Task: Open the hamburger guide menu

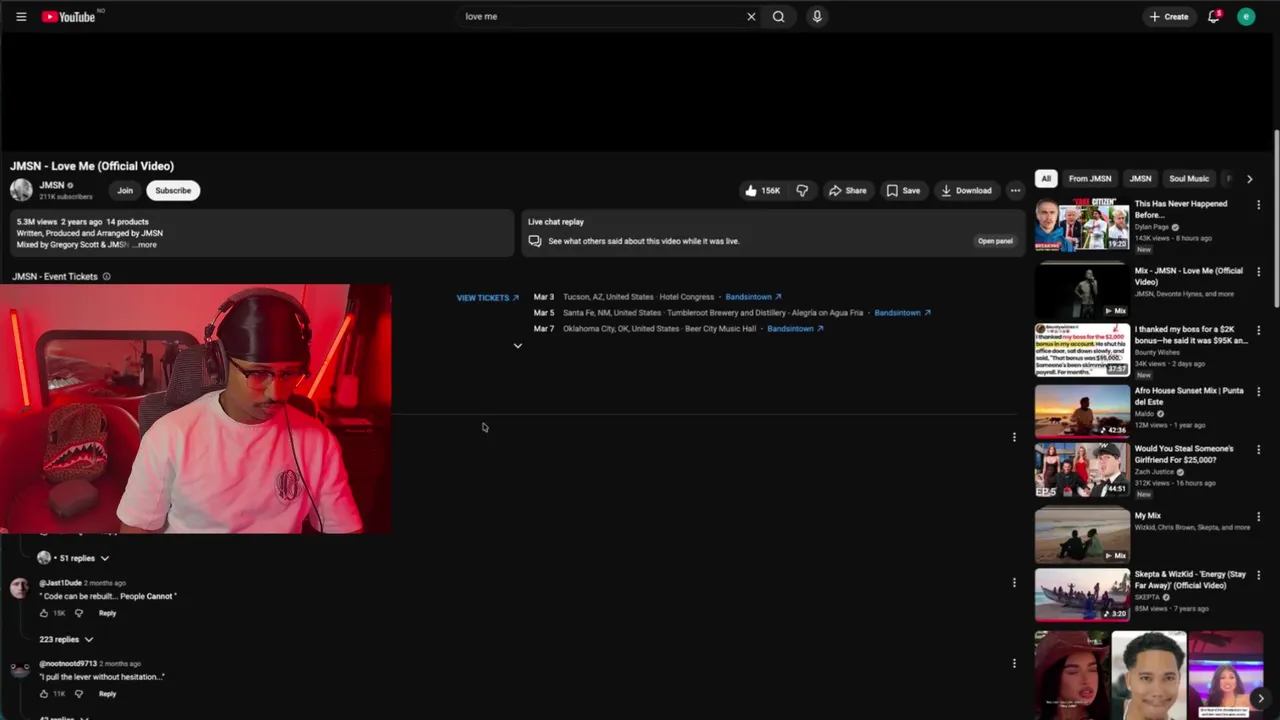Action: (x=21, y=16)
